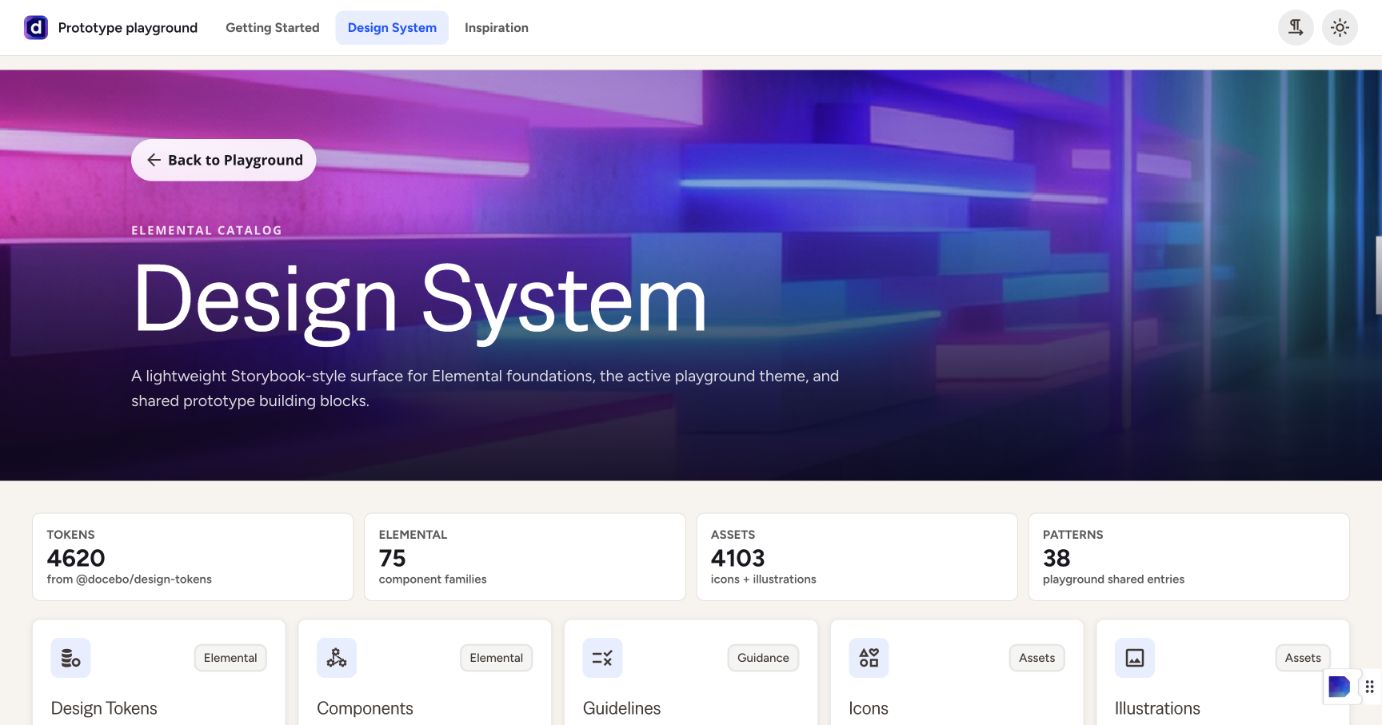Open the Guidelines card title

coord(622,708)
